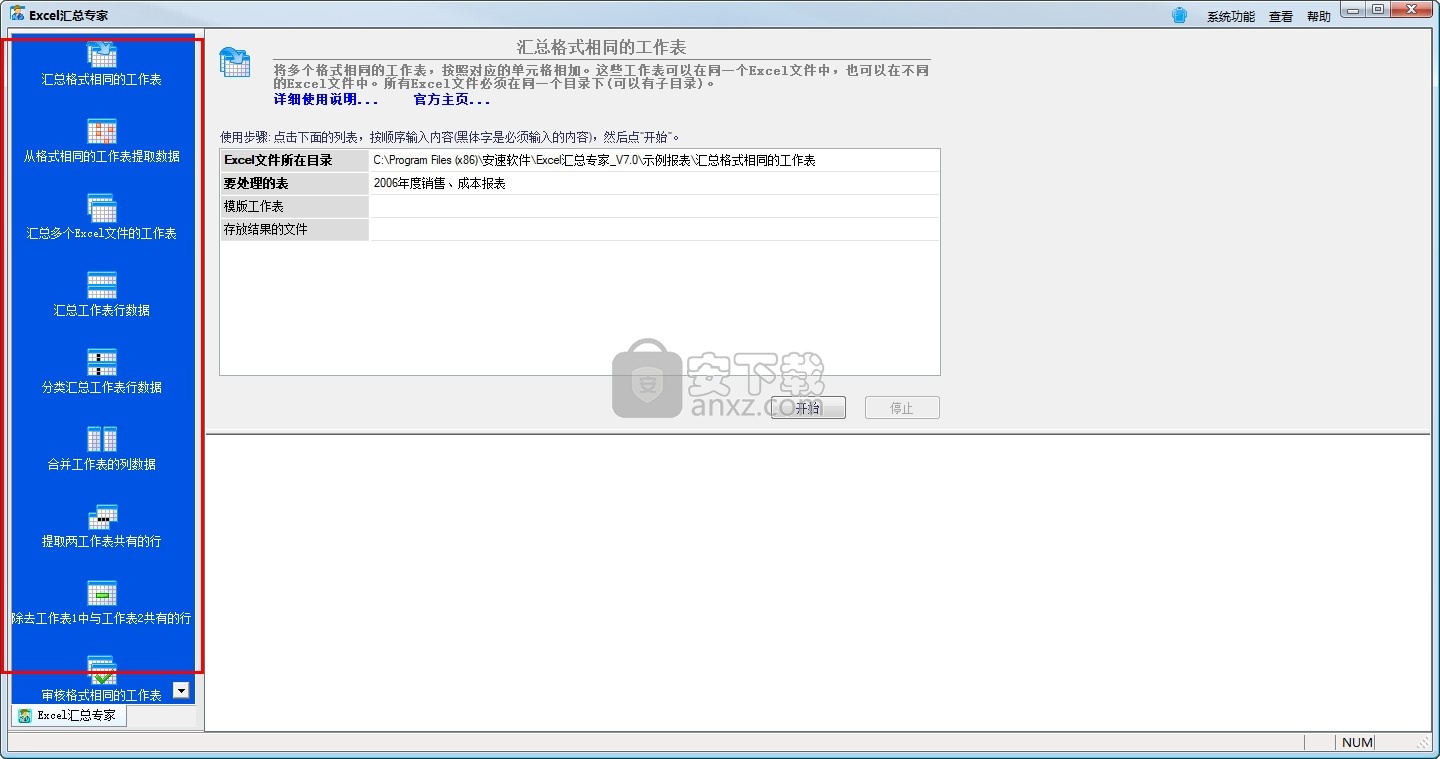The width and height of the screenshot is (1440, 759).
Task: Select the 模版工作表 row label
Action: 295,206
